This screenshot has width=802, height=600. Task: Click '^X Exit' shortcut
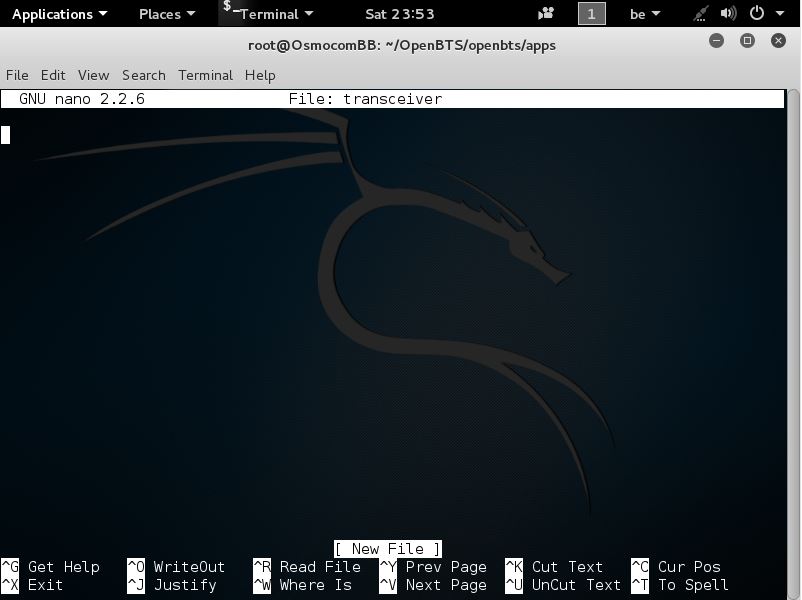[32, 585]
